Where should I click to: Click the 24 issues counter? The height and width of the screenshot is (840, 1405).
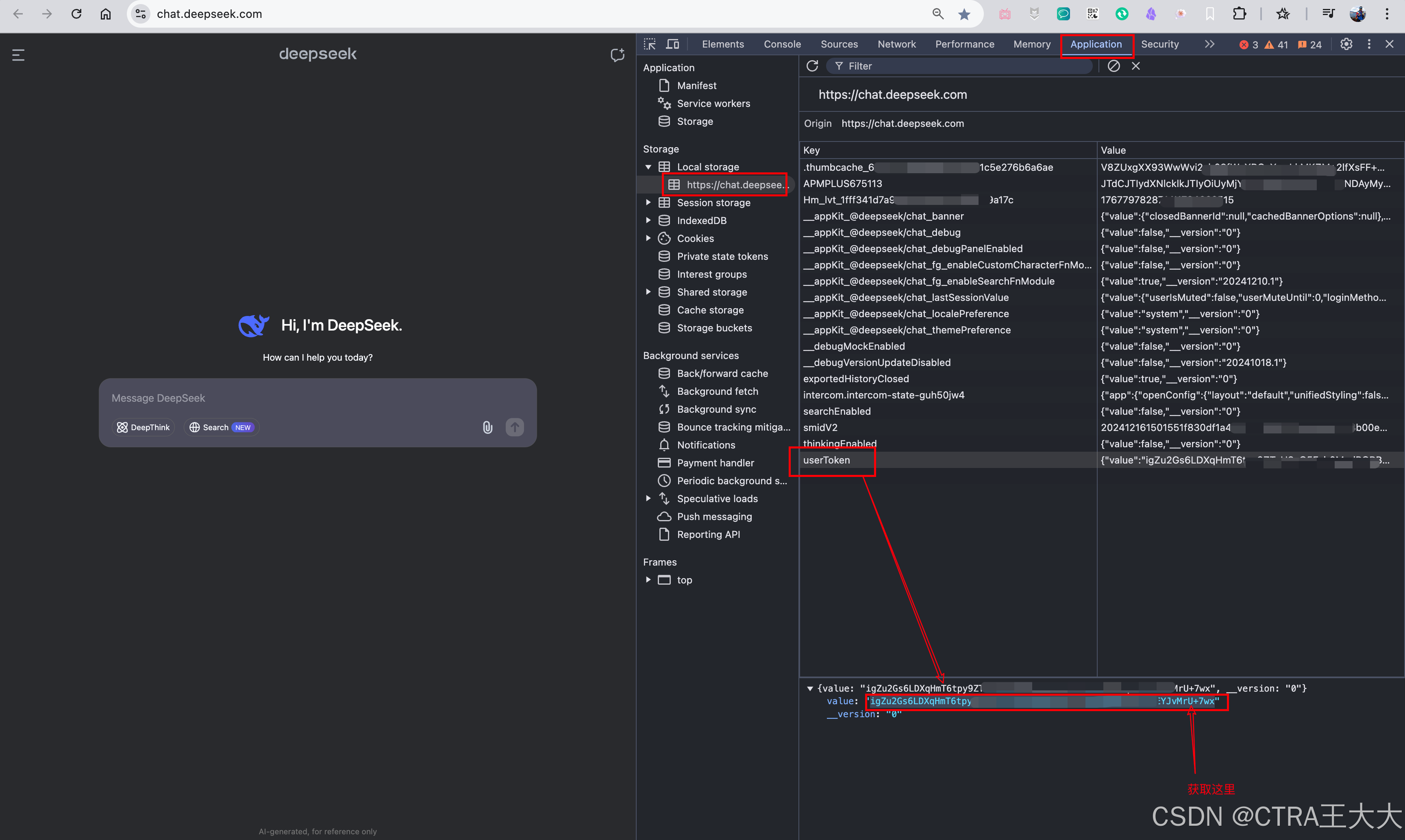point(1309,45)
